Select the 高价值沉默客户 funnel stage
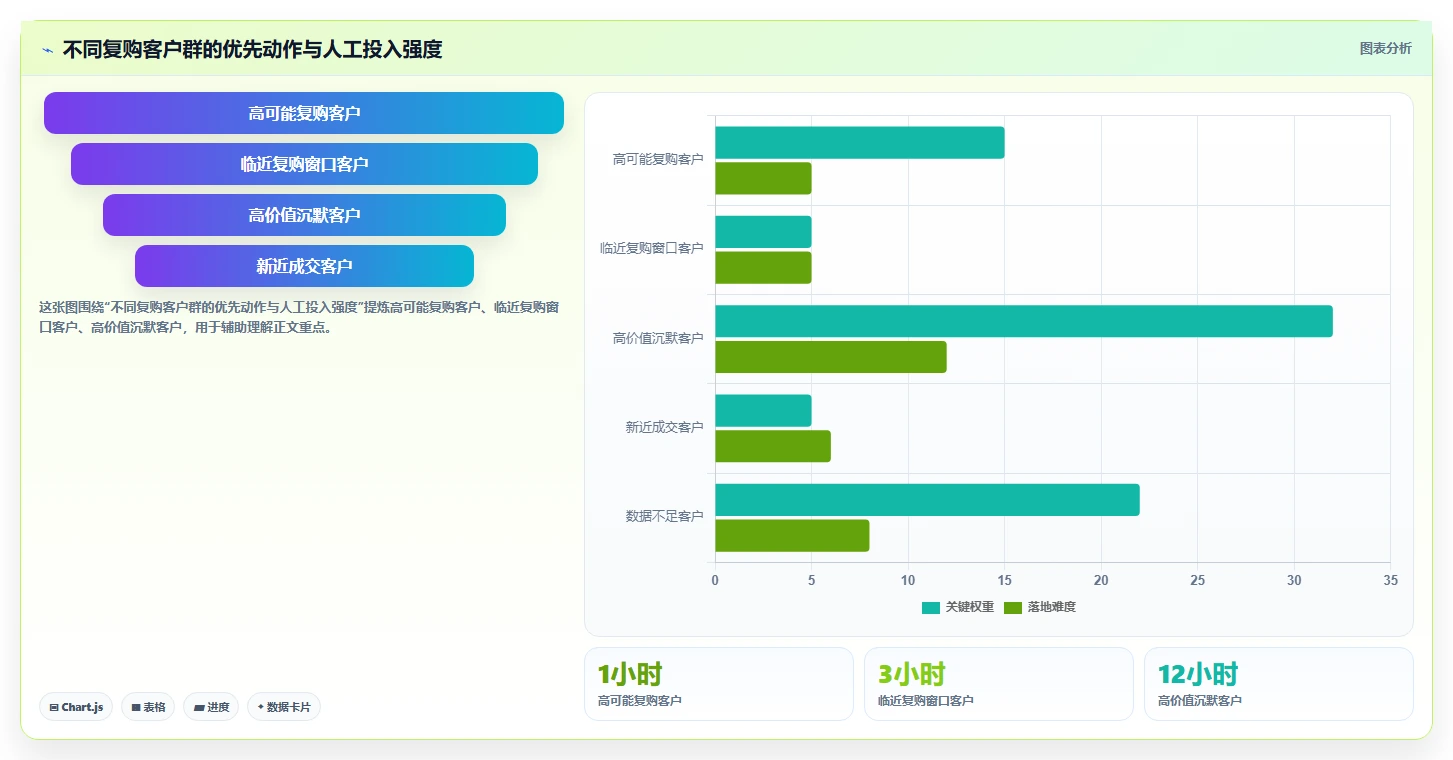Image resolution: width=1453 pixels, height=760 pixels. click(304, 215)
